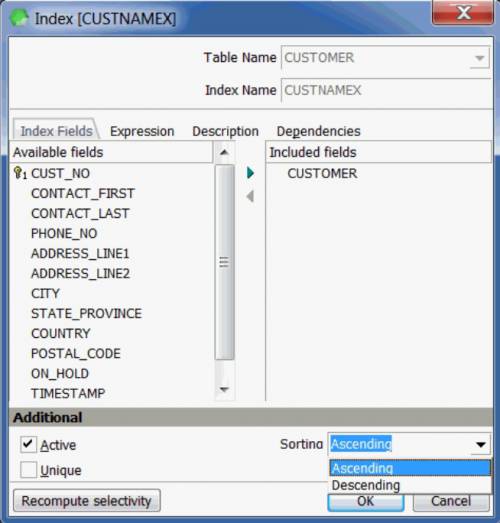Click the scroll-up arrow of available fields list
Screen dimensions: 500x523
click(x=224, y=152)
